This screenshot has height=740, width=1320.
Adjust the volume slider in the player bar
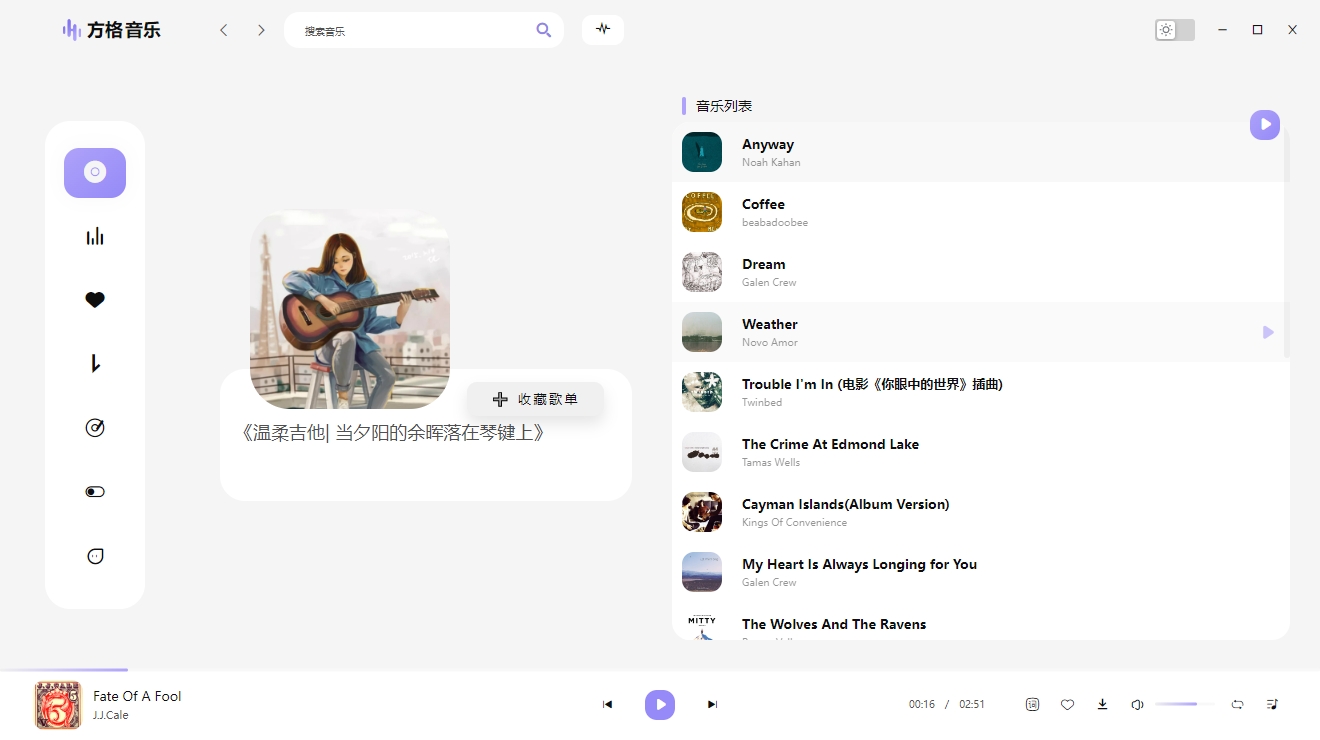(x=1184, y=704)
